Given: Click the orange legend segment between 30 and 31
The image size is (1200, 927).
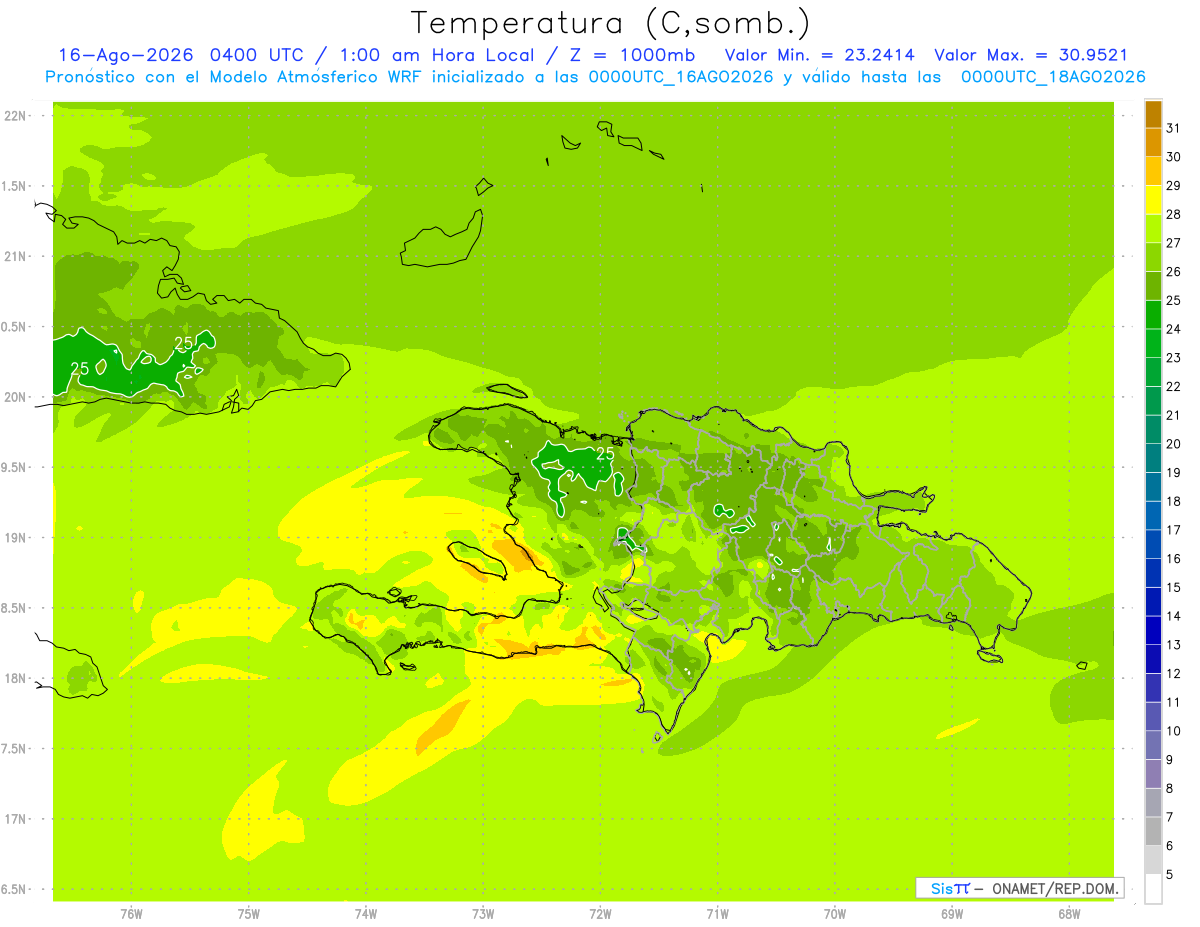Looking at the screenshot, I should click(1153, 142).
